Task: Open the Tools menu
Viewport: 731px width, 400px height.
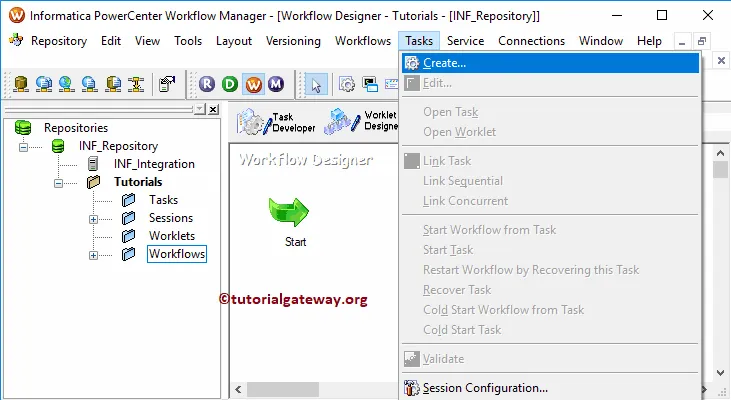Action: 188,41
